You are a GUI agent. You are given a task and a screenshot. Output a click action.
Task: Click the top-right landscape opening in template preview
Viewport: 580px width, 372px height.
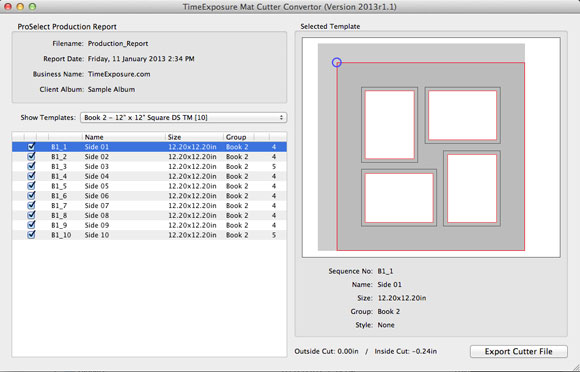click(x=462, y=115)
